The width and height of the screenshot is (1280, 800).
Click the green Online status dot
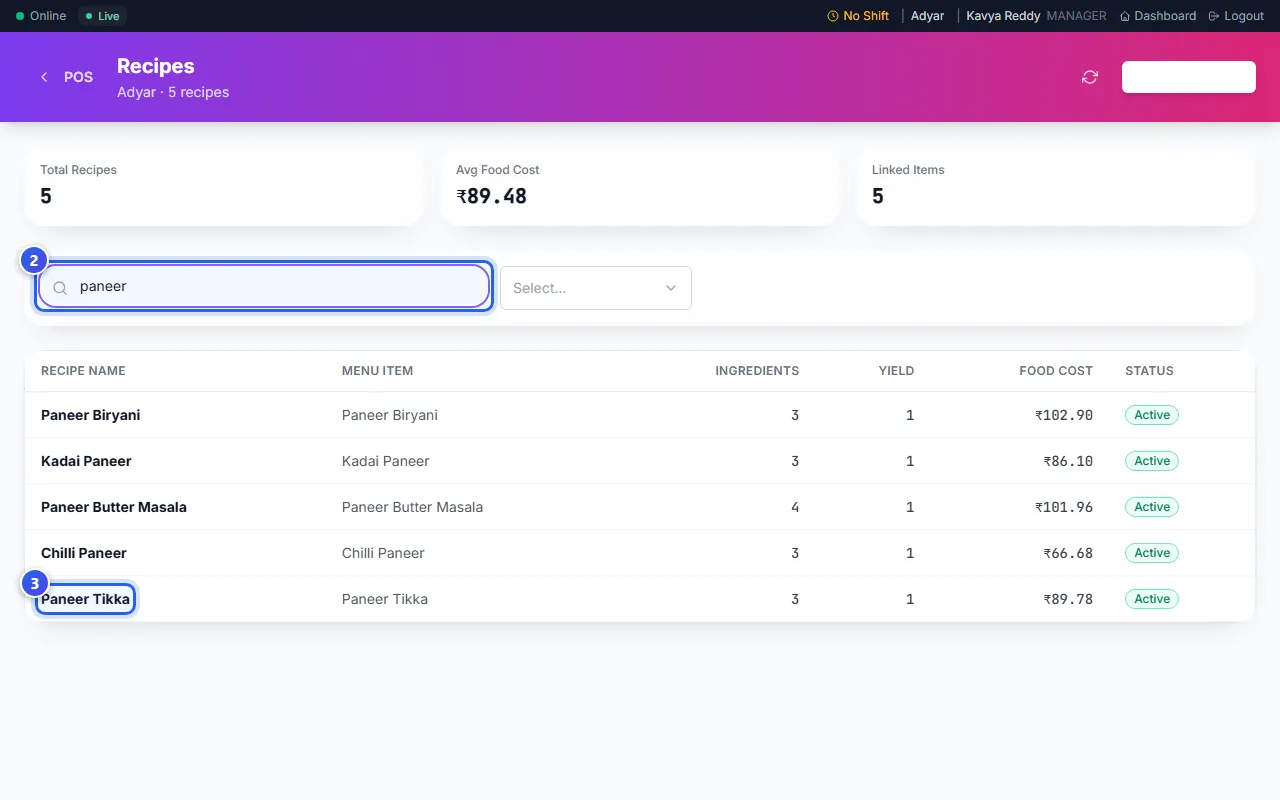tap(20, 16)
